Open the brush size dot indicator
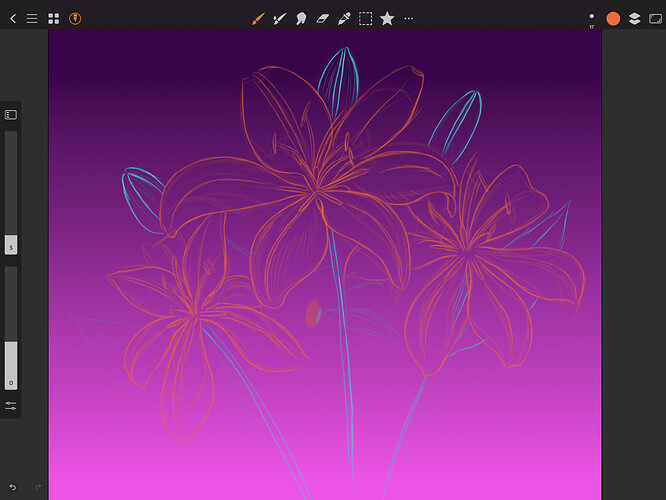 (592, 19)
